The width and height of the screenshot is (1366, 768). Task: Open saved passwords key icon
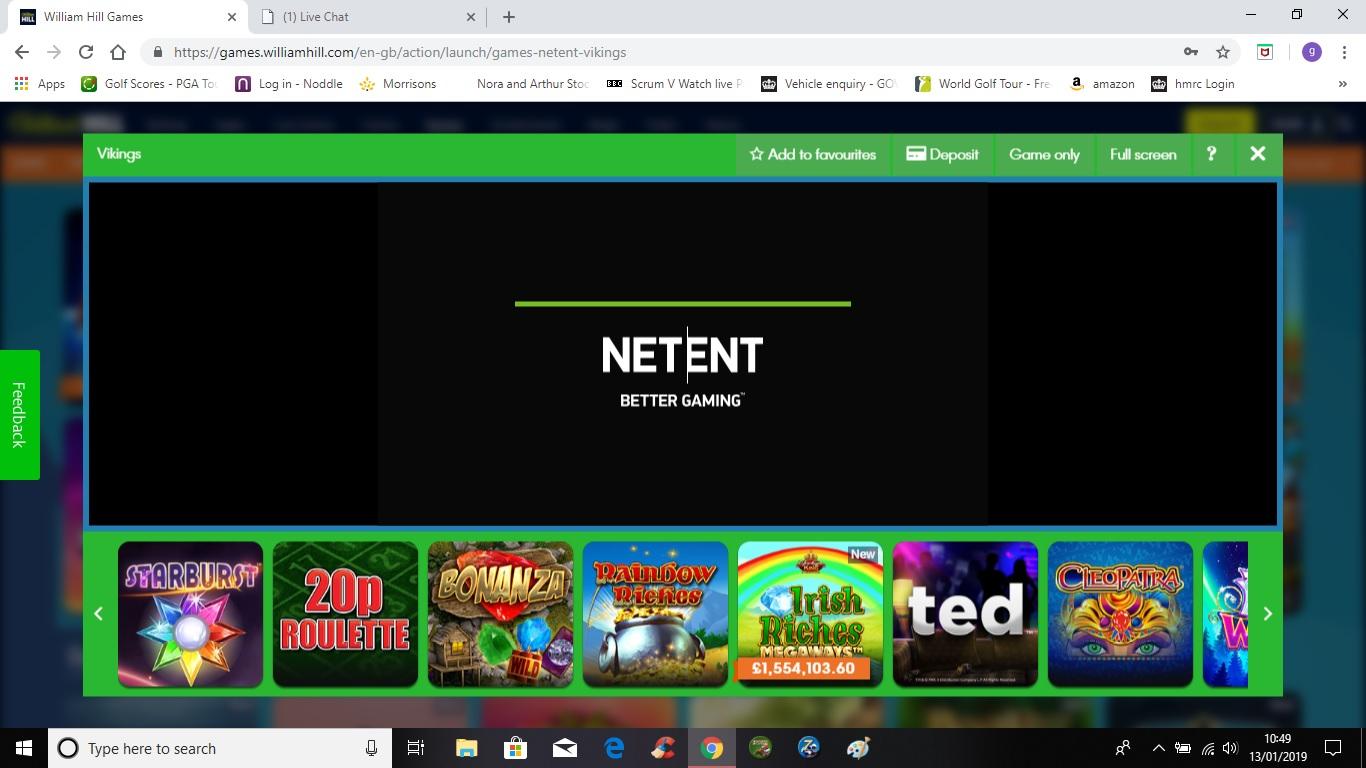click(1190, 52)
